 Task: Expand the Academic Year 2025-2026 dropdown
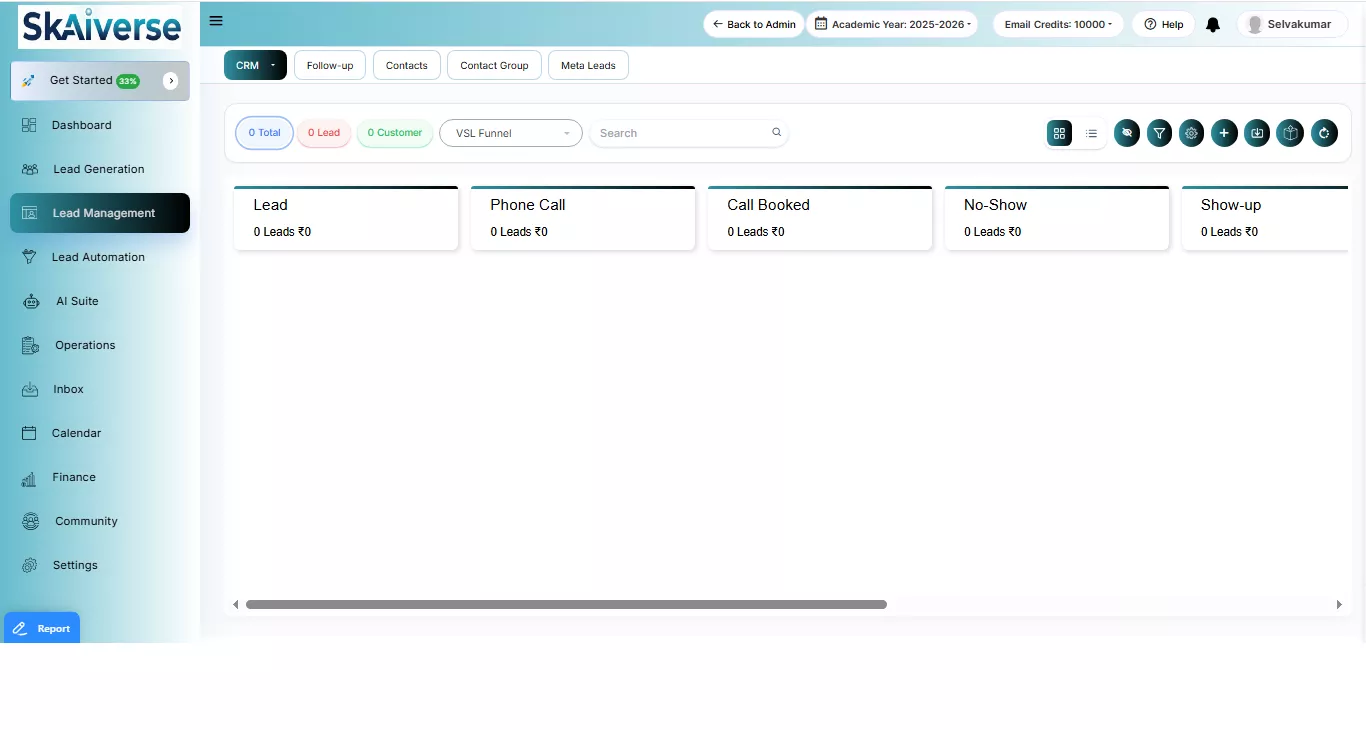[892, 25]
